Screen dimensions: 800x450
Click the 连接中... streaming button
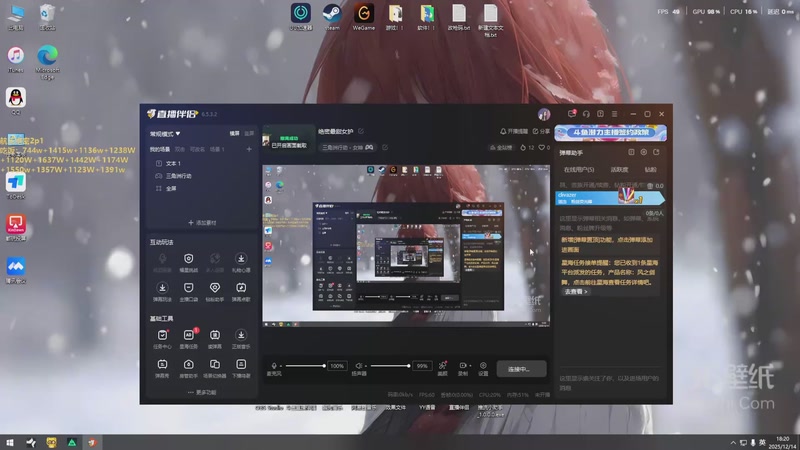tap(521, 369)
